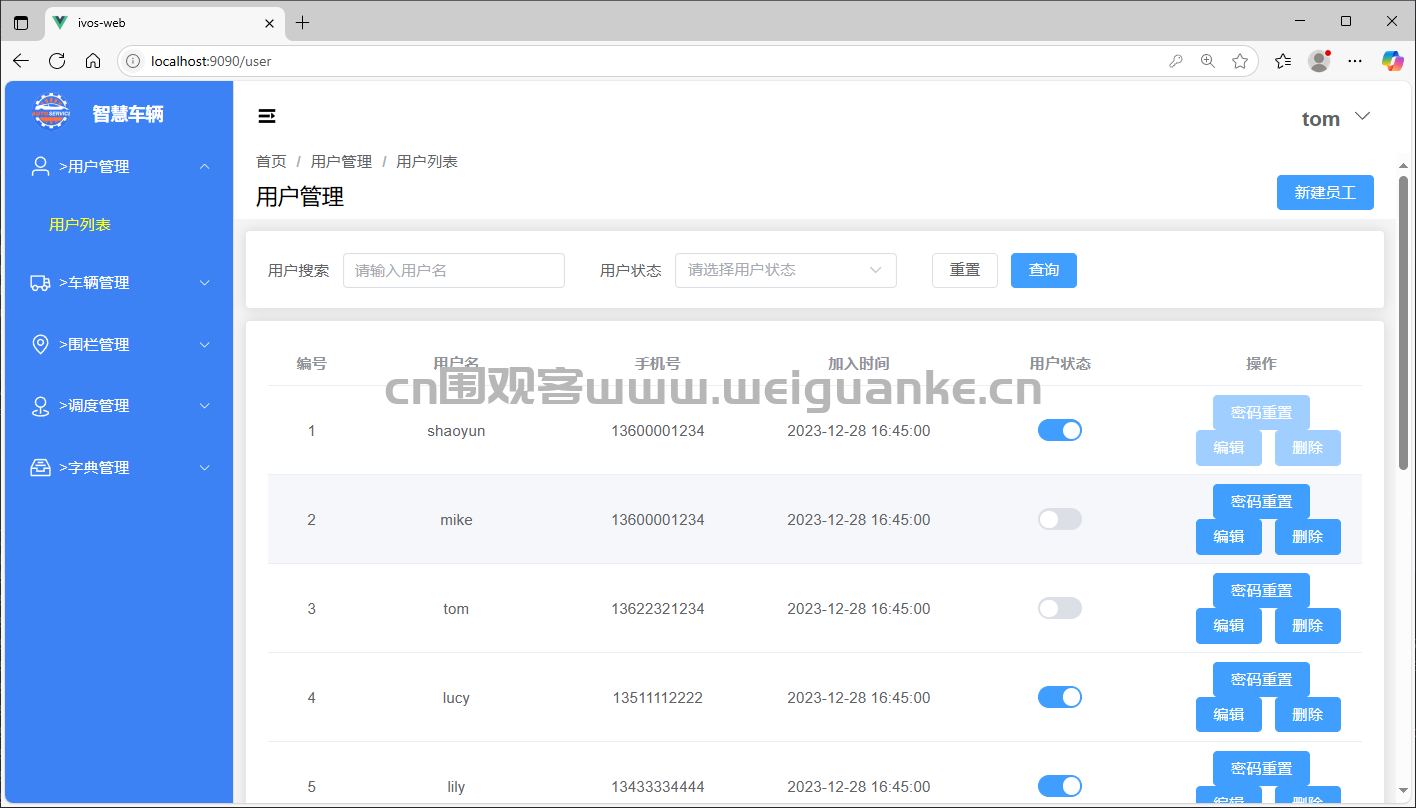Viewport: 1416px width, 808px height.
Task: Click the 加入时间 column header
Action: point(859,364)
